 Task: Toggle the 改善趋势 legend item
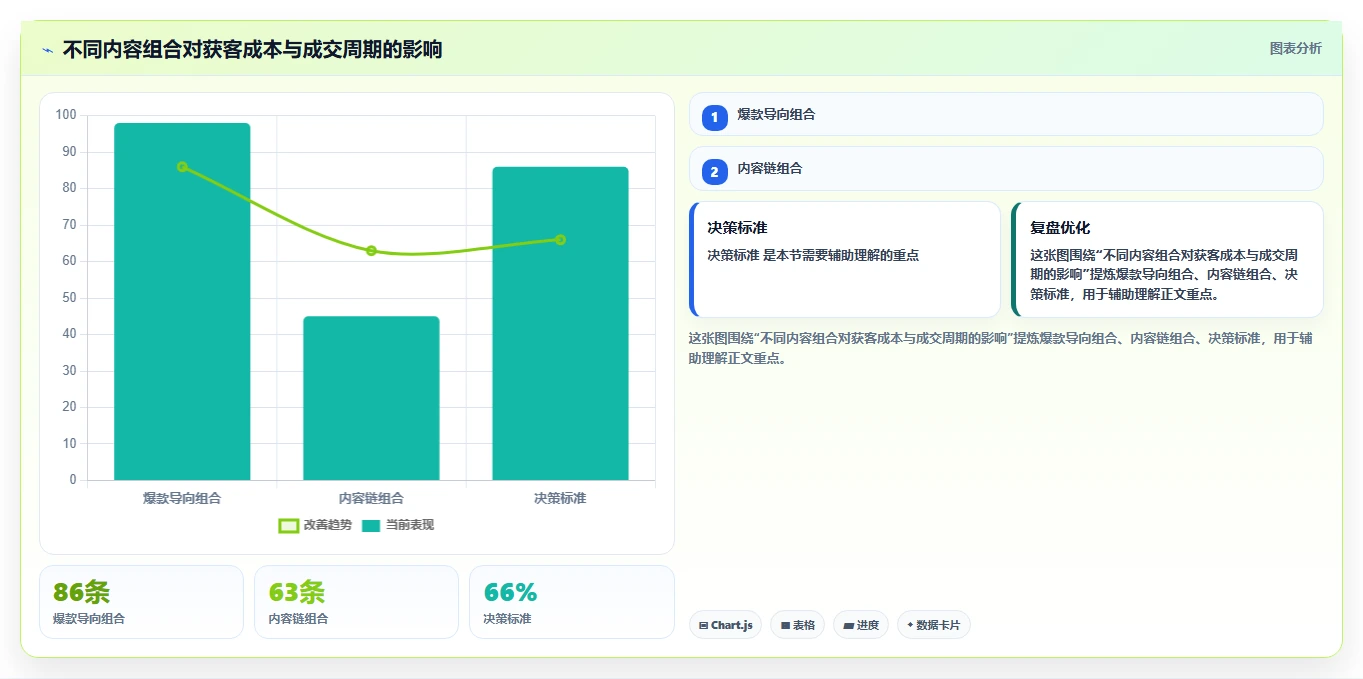pyautogui.click(x=315, y=525)
